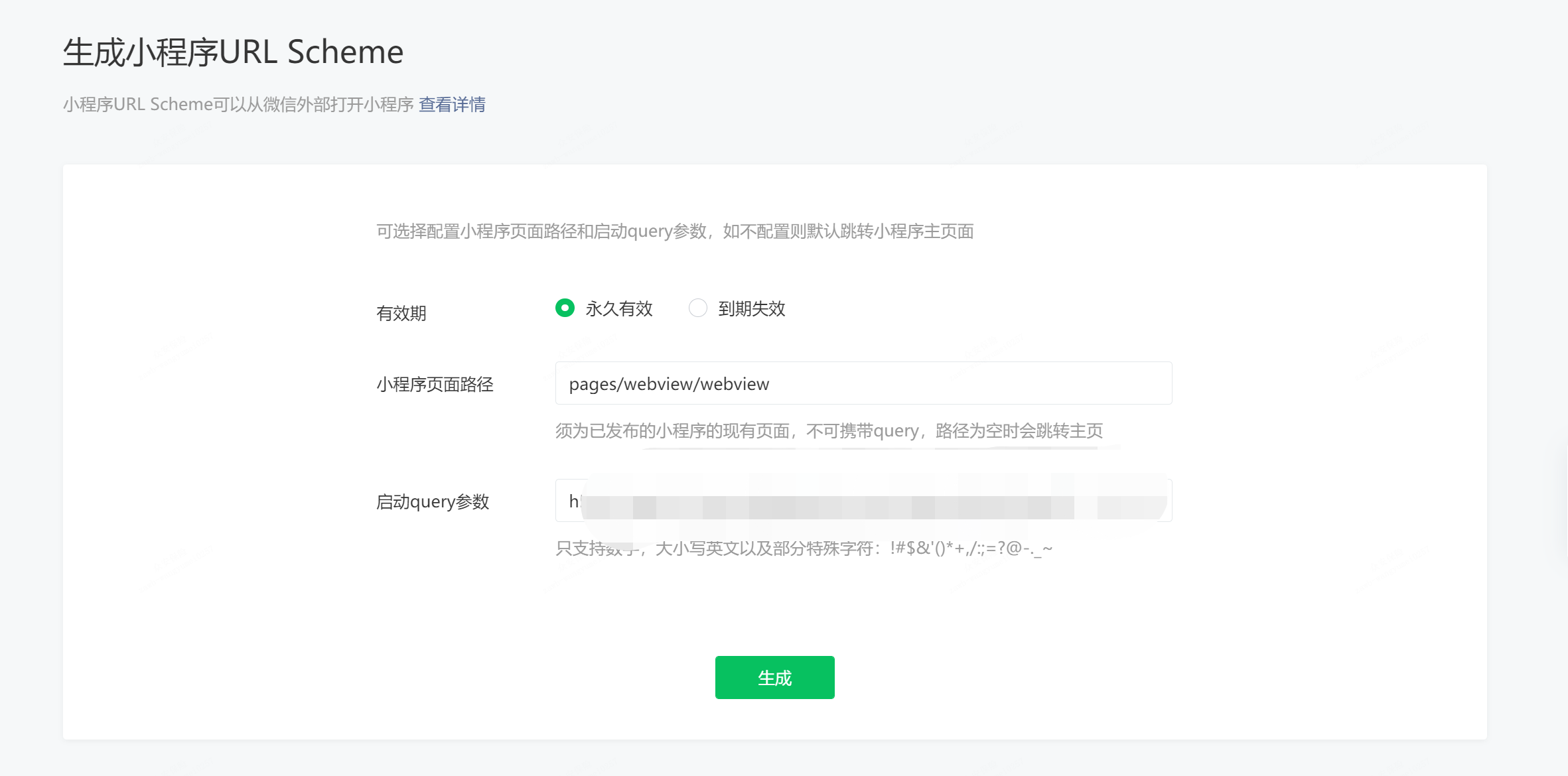Click the 永久有效 option label text

point(618,308)
